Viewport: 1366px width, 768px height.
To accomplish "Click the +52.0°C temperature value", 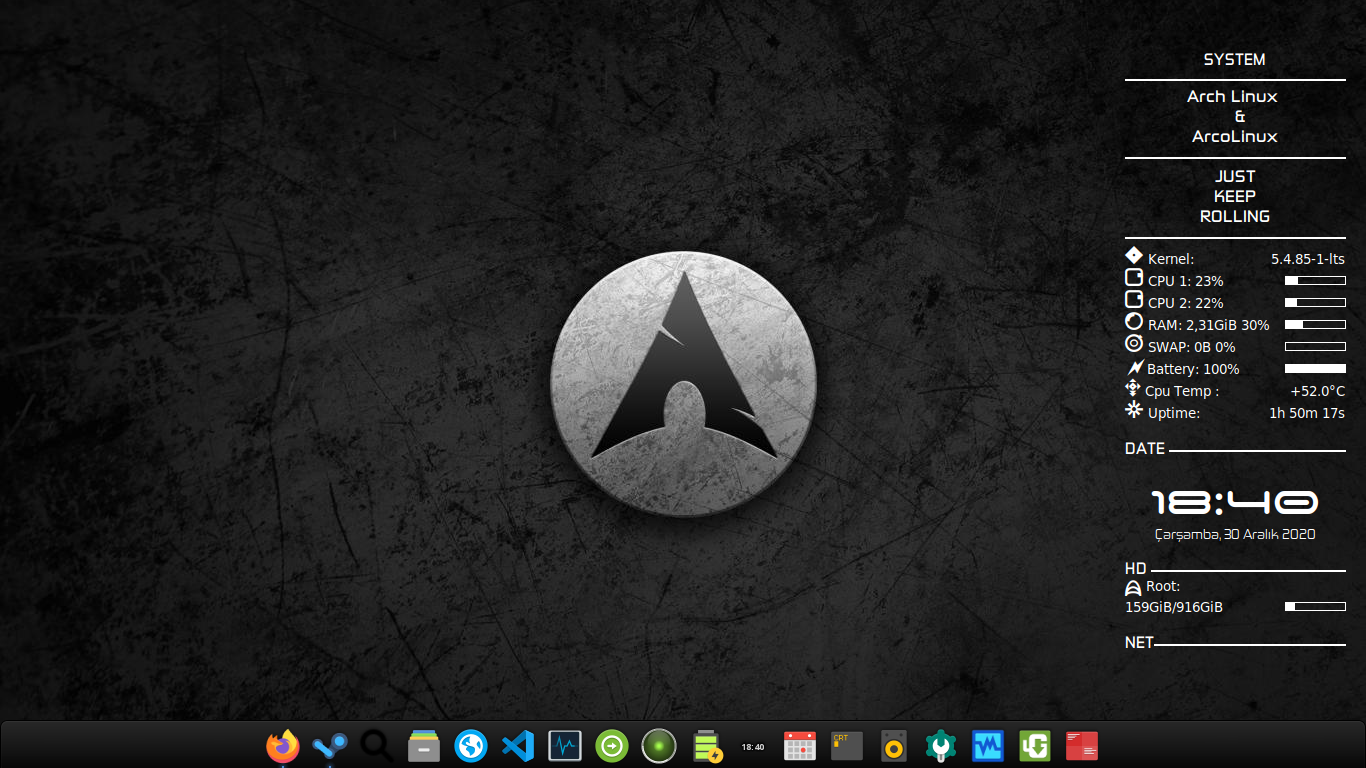I will click(1318, 391).
